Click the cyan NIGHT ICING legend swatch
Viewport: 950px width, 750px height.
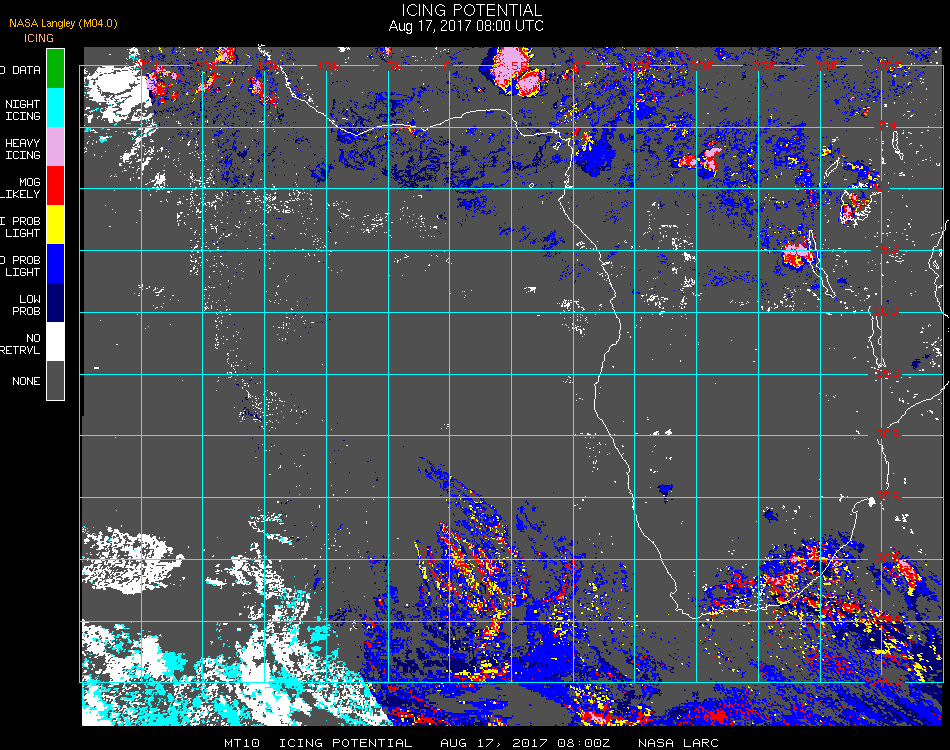pos(55,108)
